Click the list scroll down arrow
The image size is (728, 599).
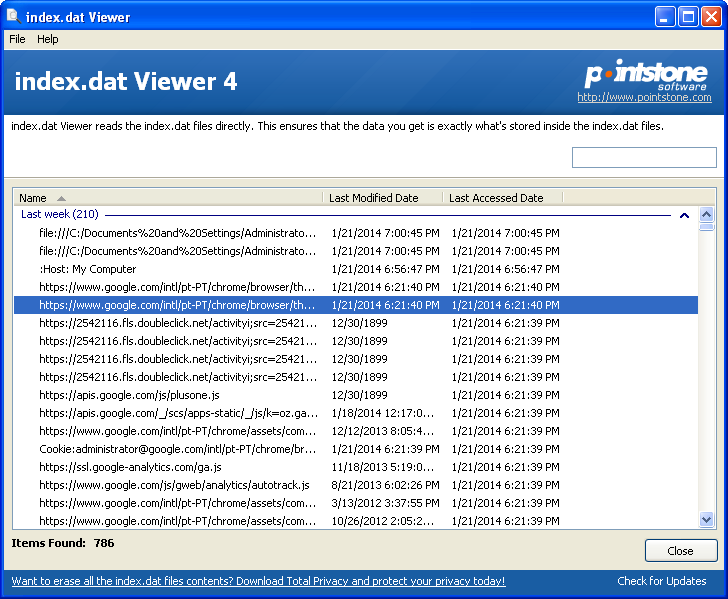click(706, 520)
